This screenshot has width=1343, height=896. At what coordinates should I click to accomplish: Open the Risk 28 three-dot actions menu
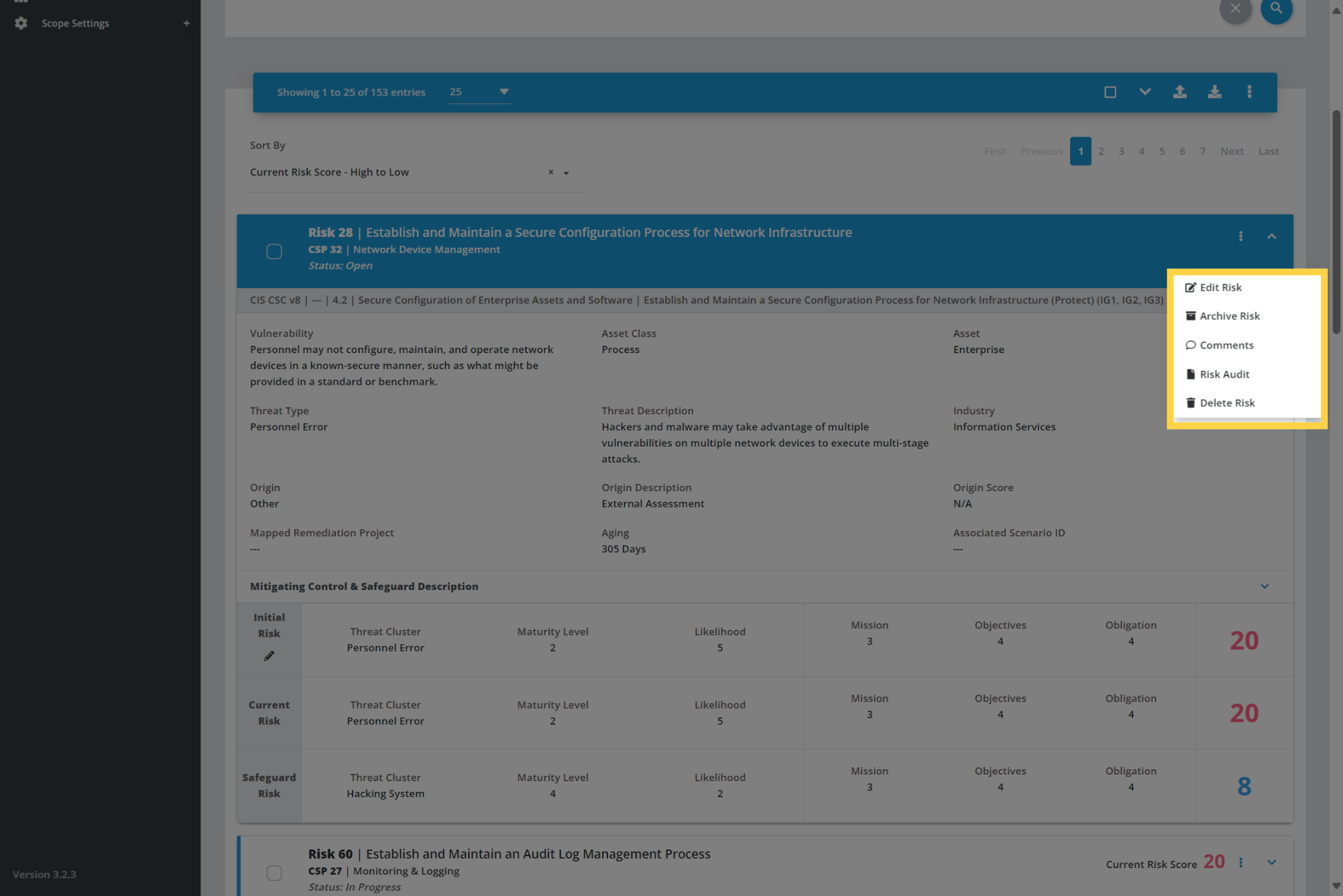(x=1240, y=236)
